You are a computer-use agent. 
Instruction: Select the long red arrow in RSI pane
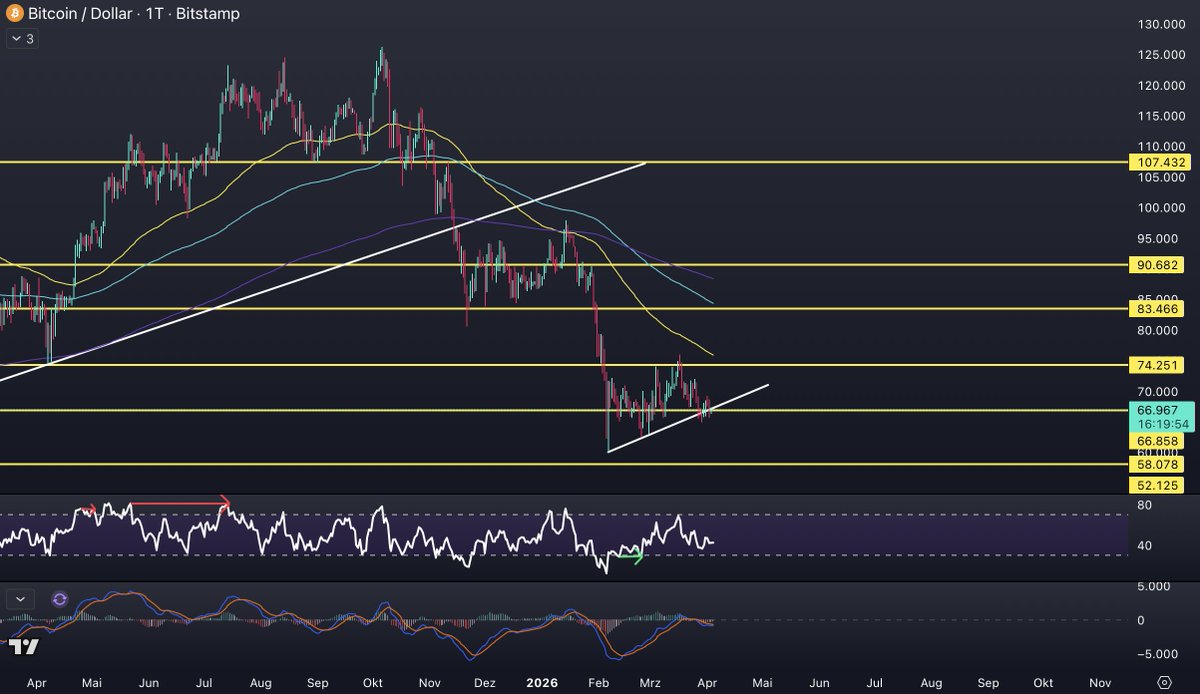(x=180, y=503)
